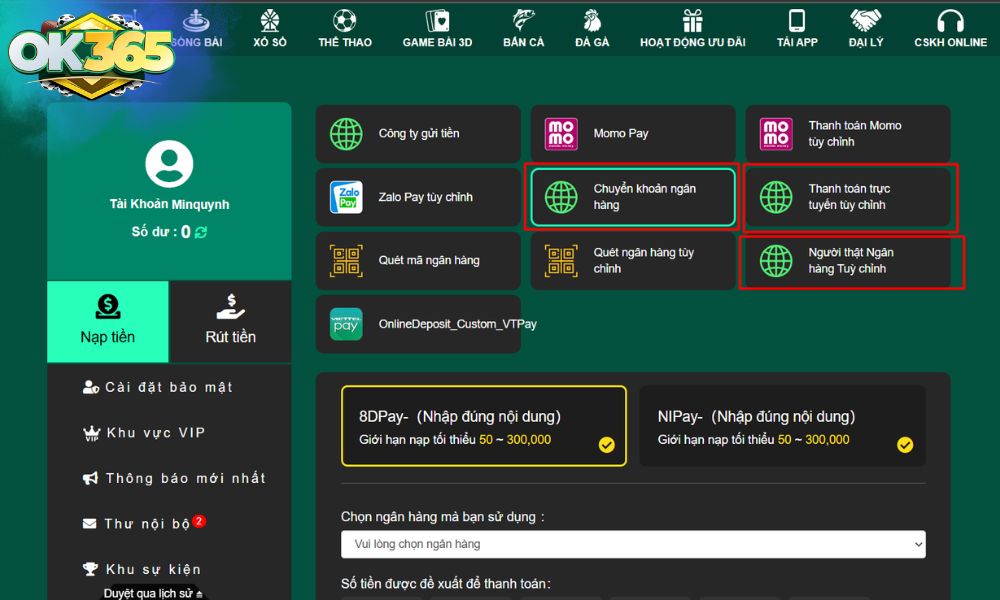Open CSKH Online customer support
The image size is (1000, 600).
click(x=949, y=30)
